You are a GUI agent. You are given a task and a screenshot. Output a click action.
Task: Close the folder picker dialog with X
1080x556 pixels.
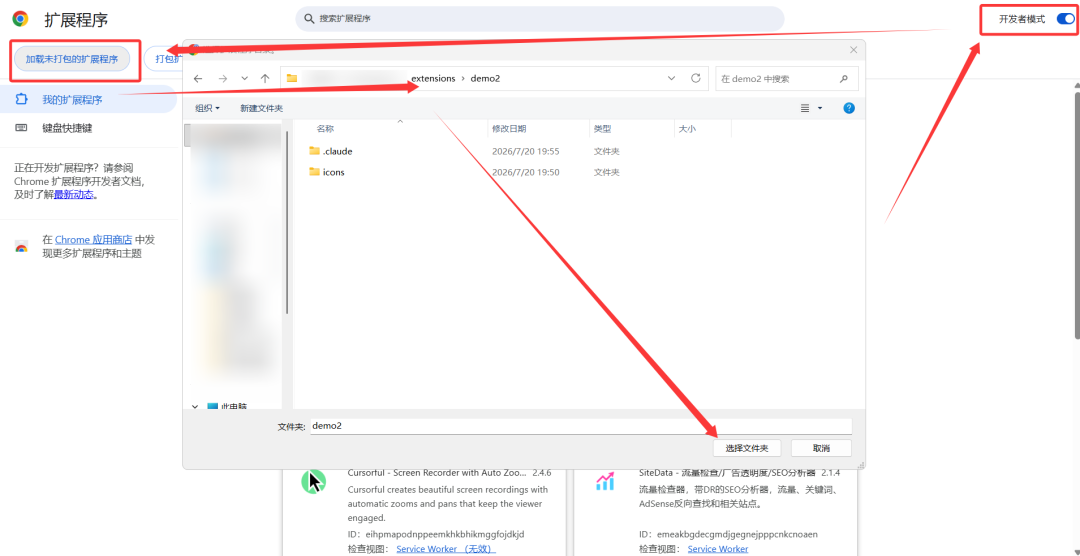pyautogui.click(x=853, y=50)
